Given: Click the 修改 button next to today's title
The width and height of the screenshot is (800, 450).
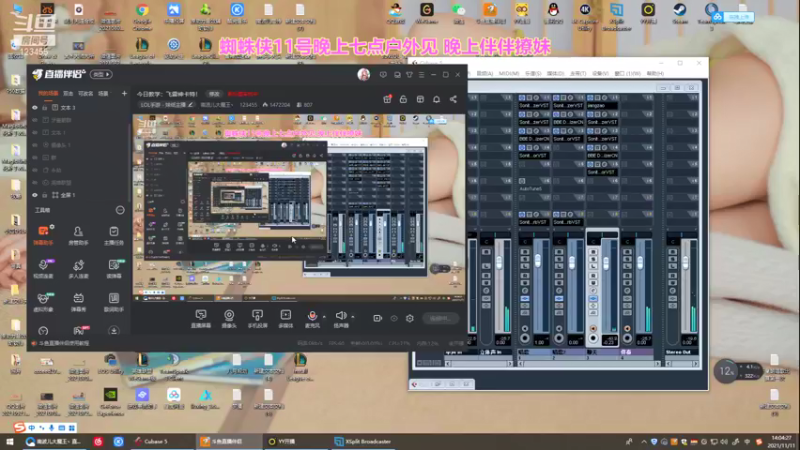Looking at the screenshot, I should click(214, 94).
